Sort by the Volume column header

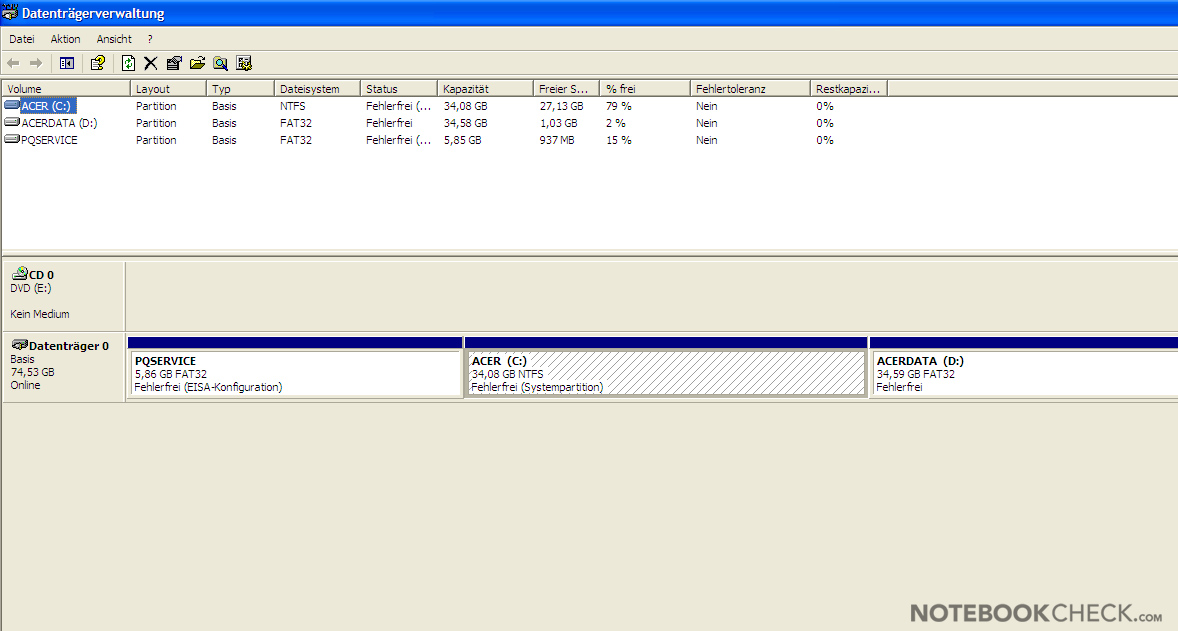point(66,89)
